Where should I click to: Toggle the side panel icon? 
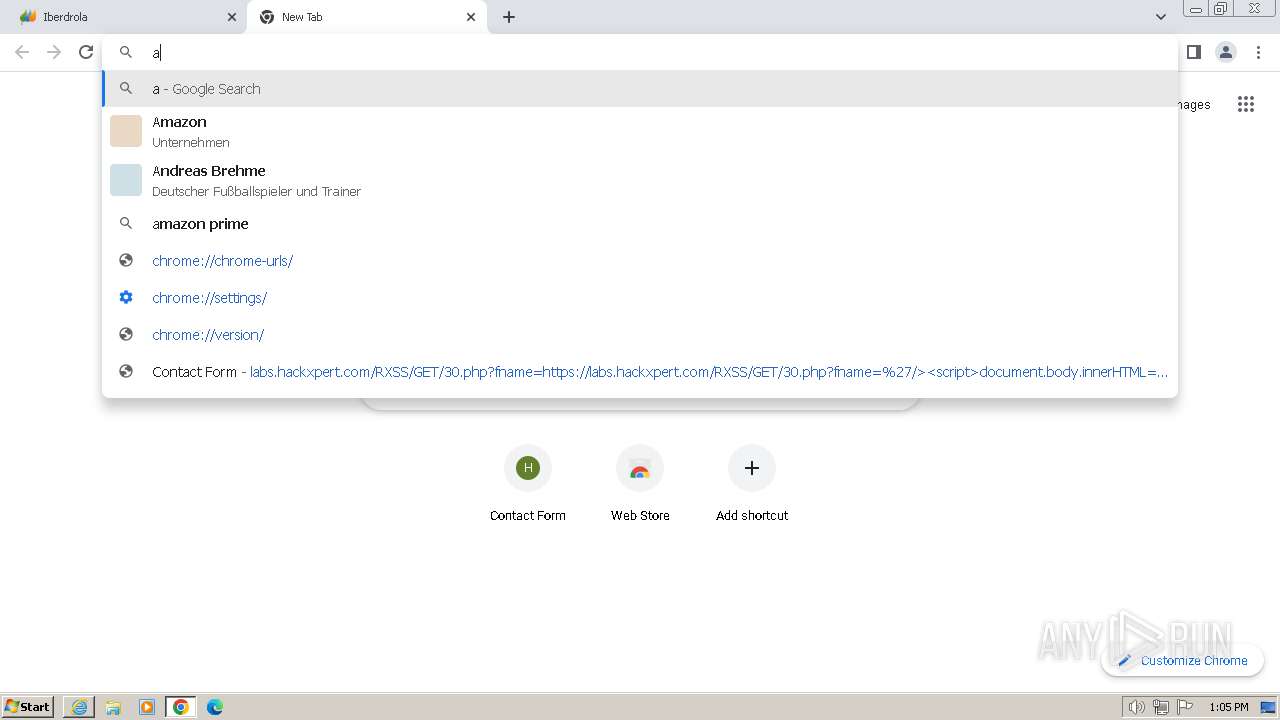(1194, 52)
